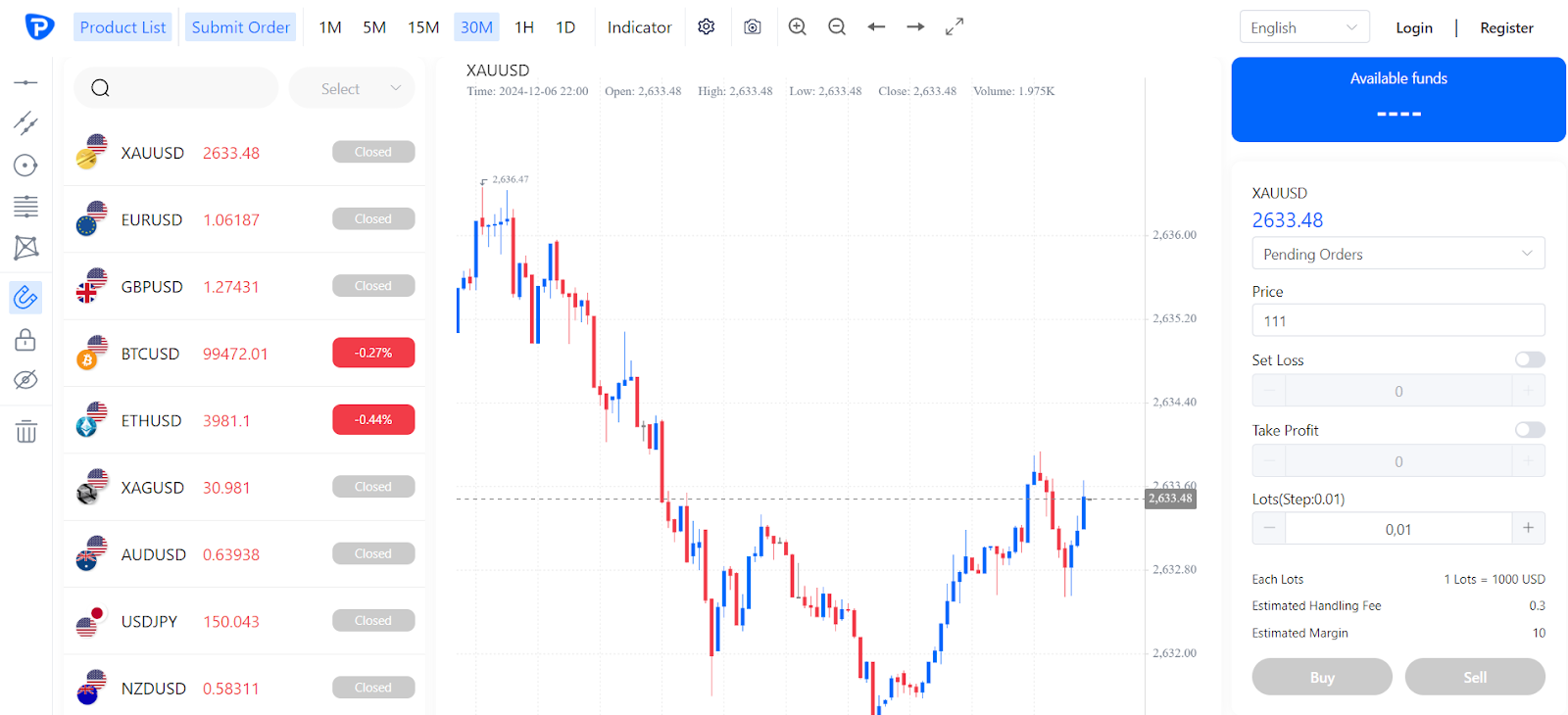Zoom in on the chart
Viewport: 1568px width, 715px height.
tap(798, 27)
